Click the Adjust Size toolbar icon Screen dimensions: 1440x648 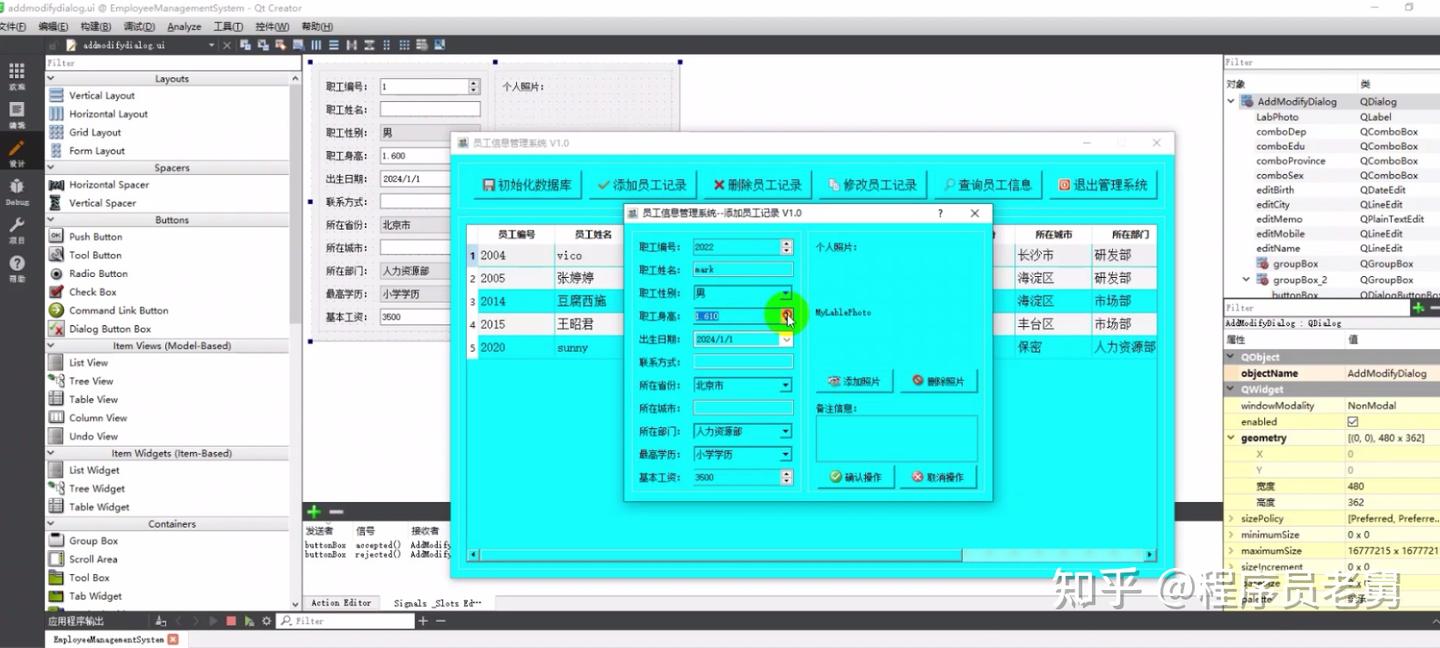coord(441,44)
